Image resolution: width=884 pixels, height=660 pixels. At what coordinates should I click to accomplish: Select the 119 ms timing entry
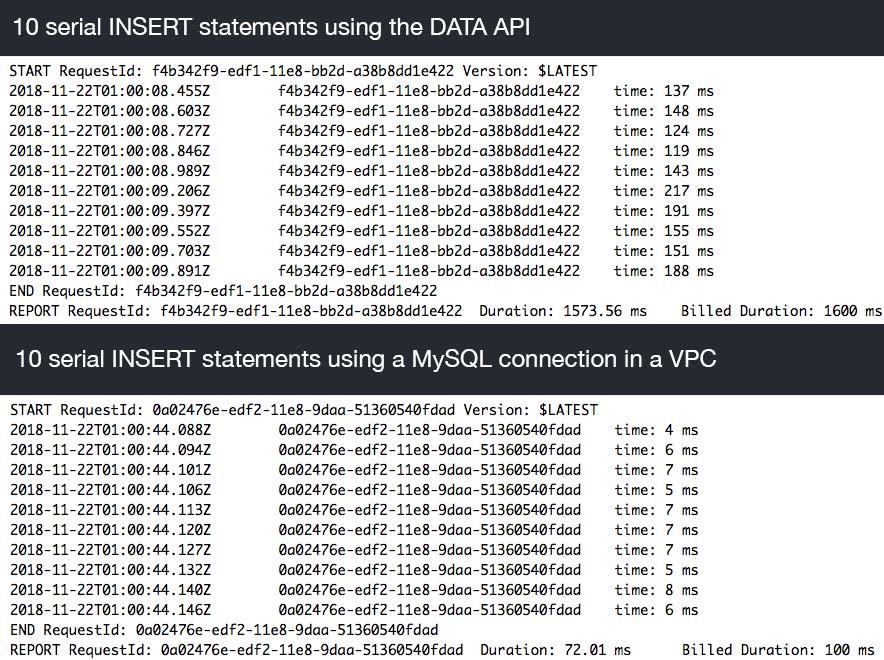coord(664,151)
